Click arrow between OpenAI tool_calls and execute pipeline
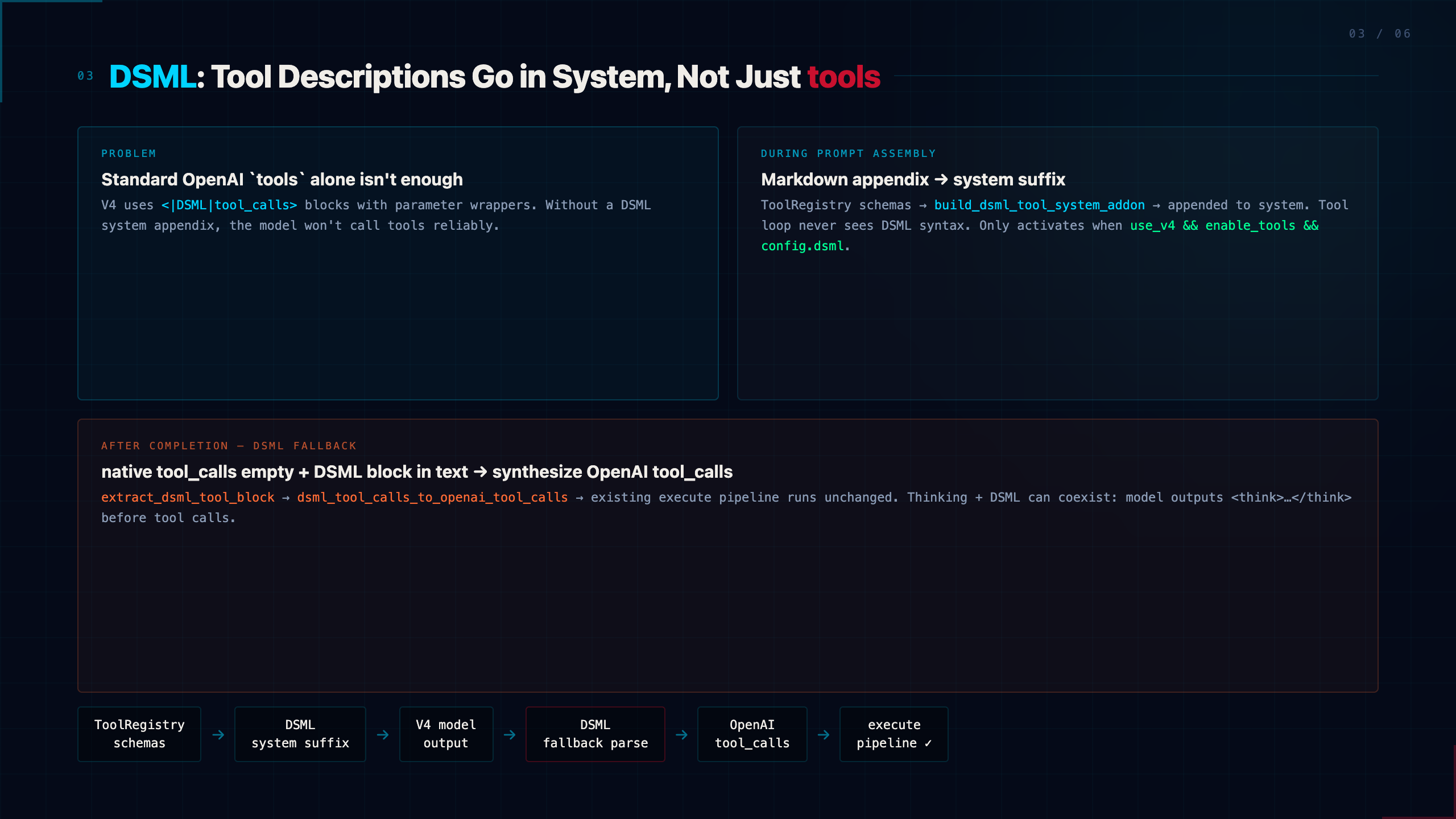Image resolution: width=1456 pixels, height=819 pixels. (x=824, y=735)
